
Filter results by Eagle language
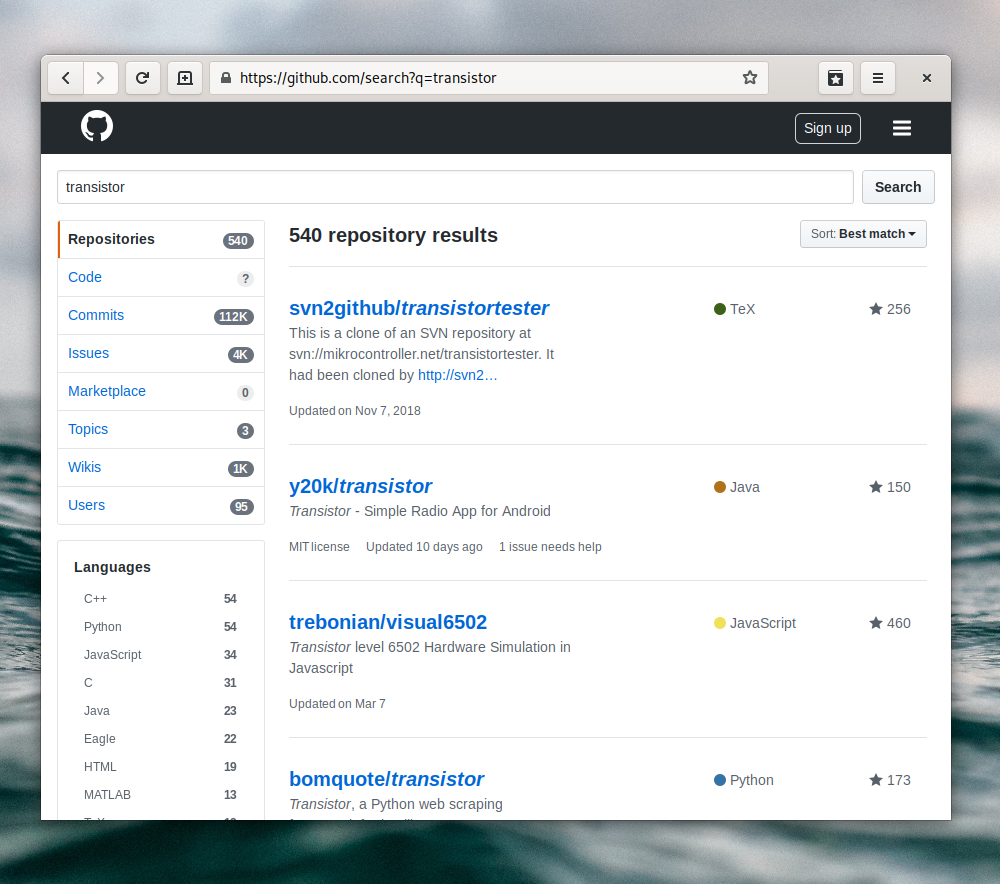160,739
